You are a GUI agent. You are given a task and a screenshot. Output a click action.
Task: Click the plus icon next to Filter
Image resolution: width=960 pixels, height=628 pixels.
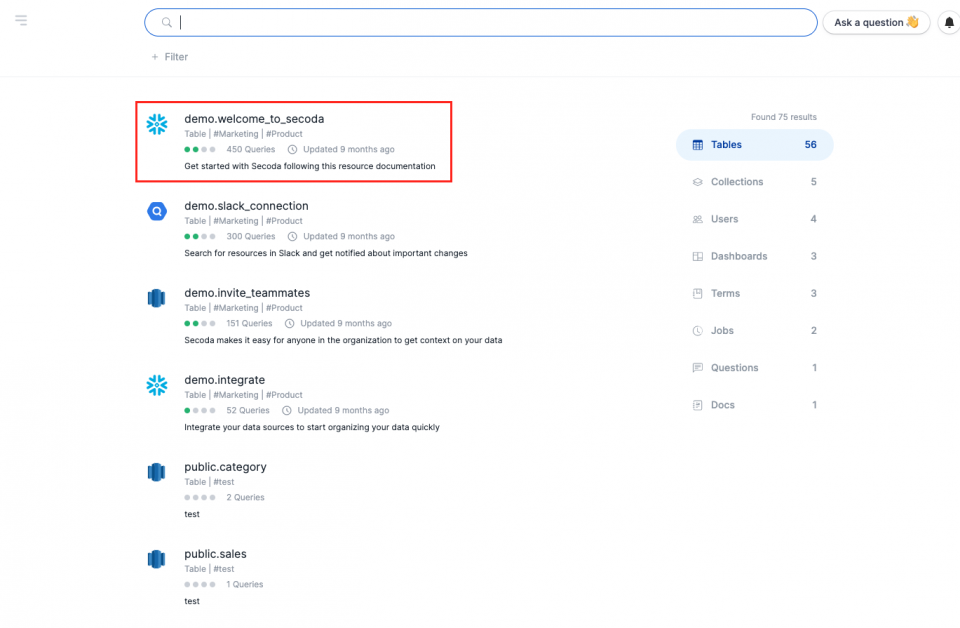155,57
